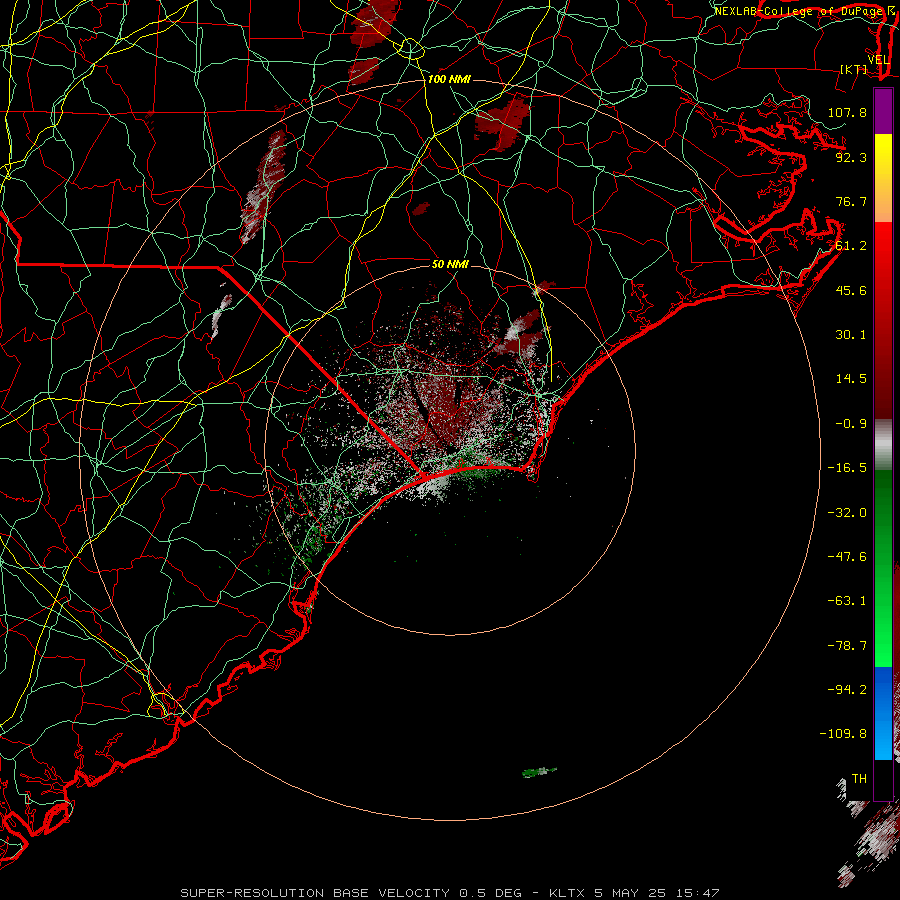
Task: Click the 107.8 velocity scale value
Action: 847,112
